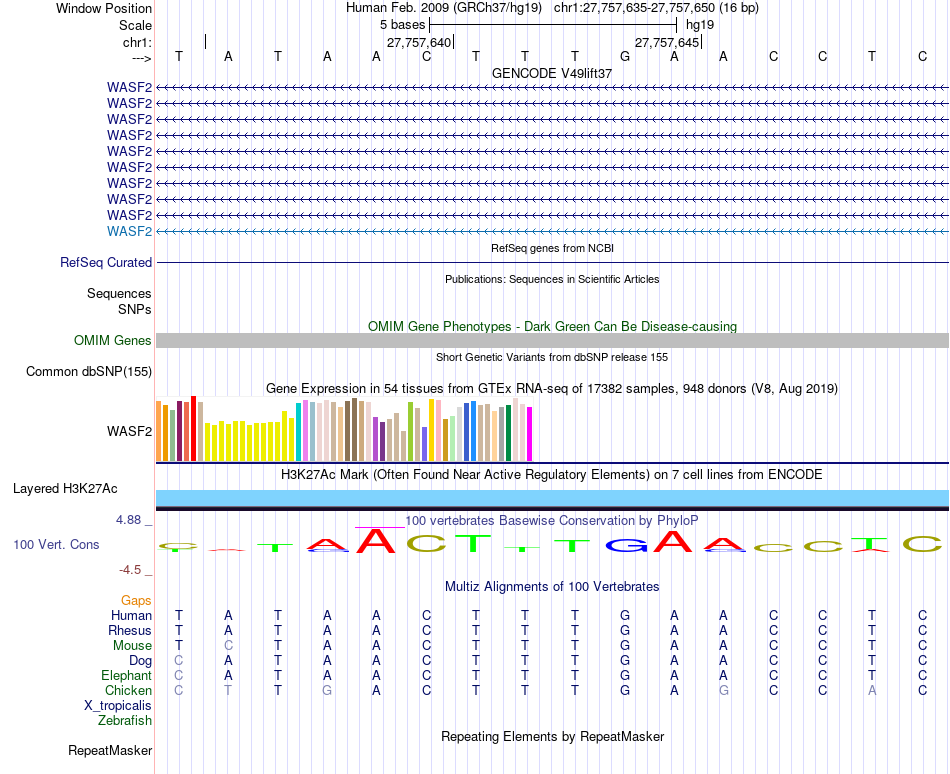Select the OMIM Genes track label

pyautogui.click(x=112, y=340)
